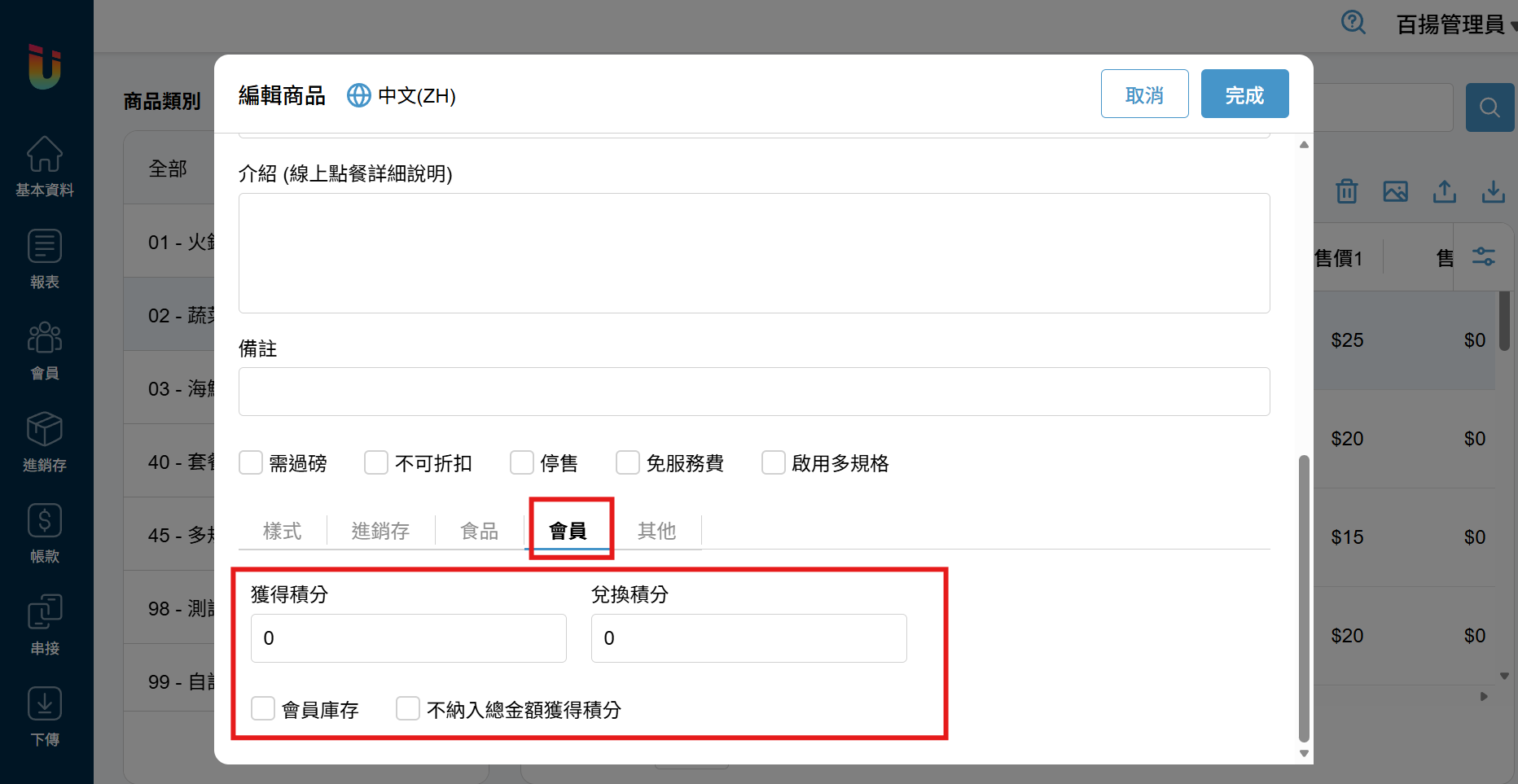Screen dimensions: 1518x784
Task: Click the 獲得積分 input field
Action: (408, 638)
